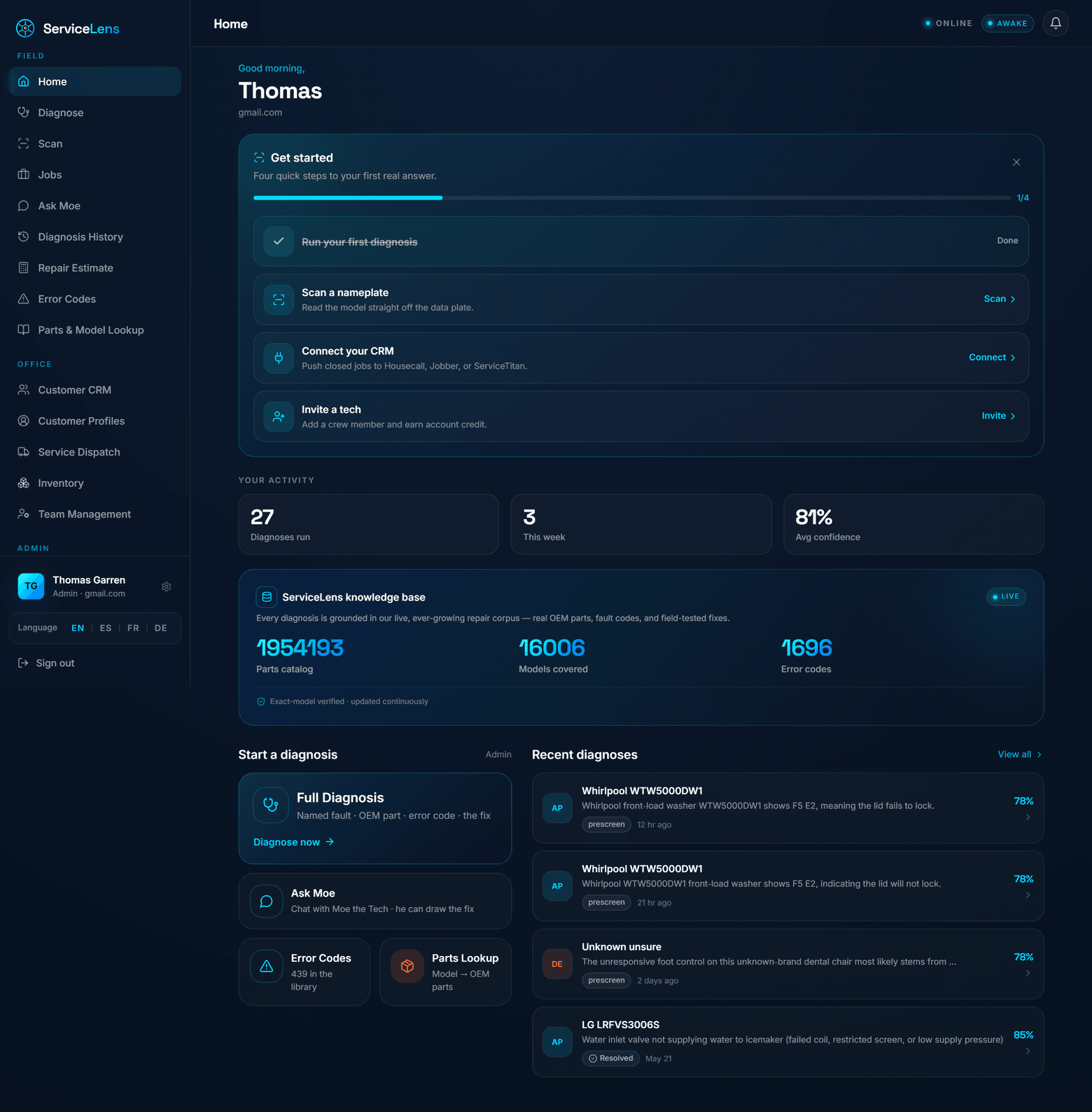Click the ONLINE status indicator
This screenshot has width=1092, height=1112.
[x=948, y=23]
